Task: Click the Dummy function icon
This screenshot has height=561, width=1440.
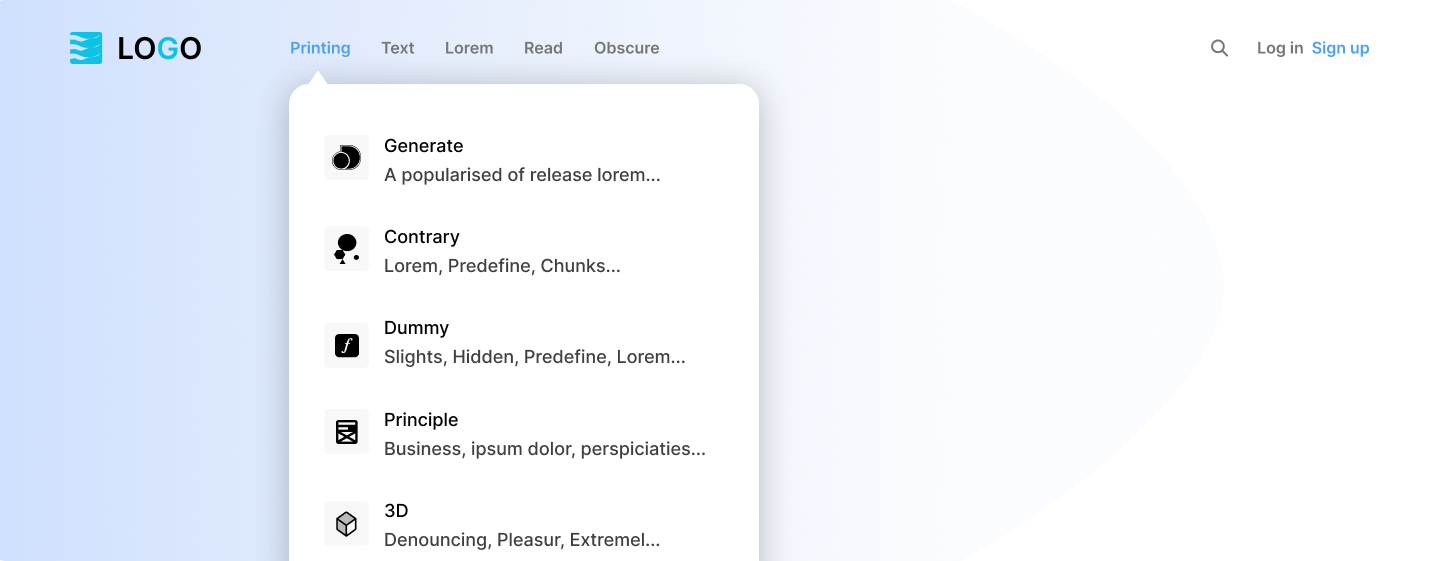Action: [346, 346]
